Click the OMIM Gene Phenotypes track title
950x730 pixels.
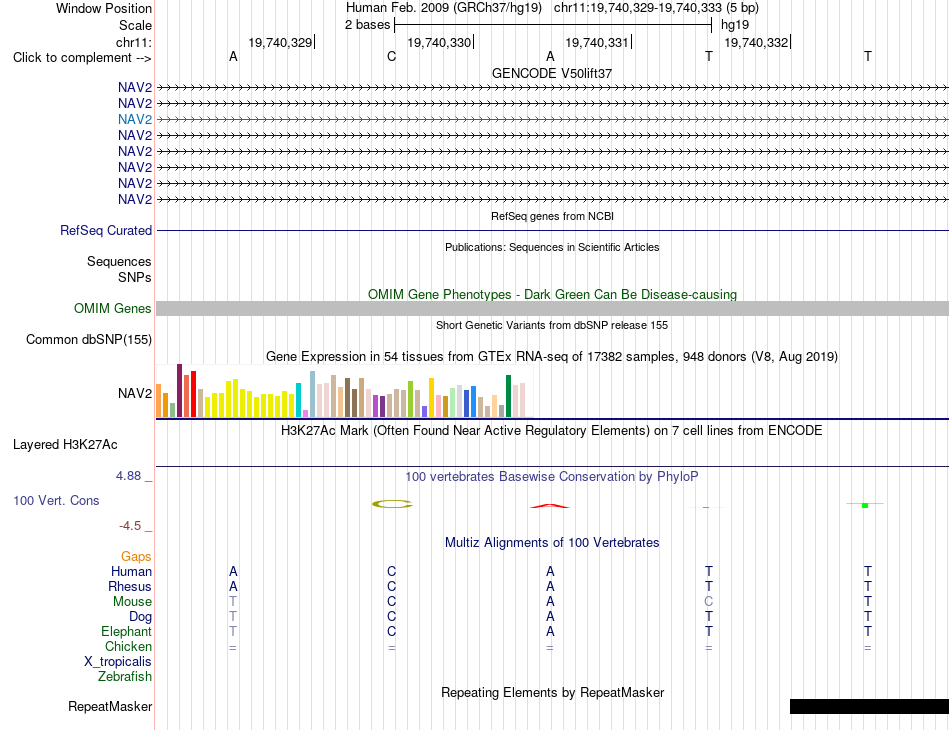click(552, 294)
